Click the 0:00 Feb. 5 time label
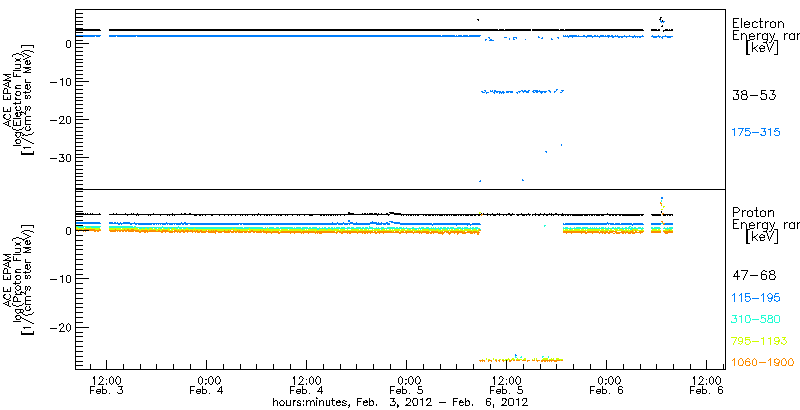 [407, 385]
